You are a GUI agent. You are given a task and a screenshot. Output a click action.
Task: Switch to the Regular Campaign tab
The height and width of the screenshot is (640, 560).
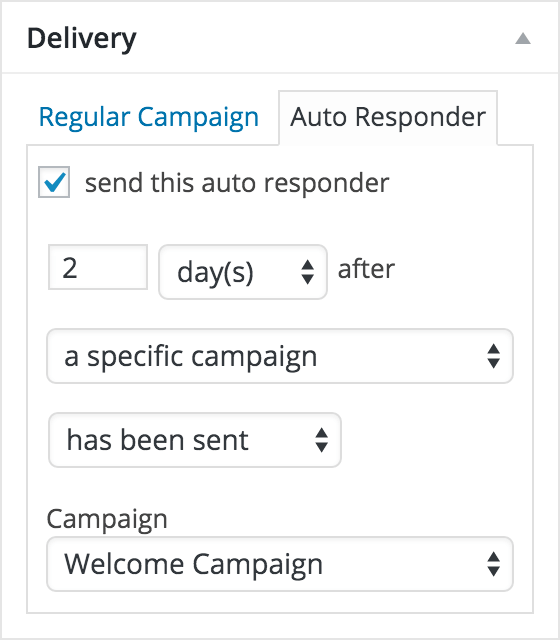[149, 118]
